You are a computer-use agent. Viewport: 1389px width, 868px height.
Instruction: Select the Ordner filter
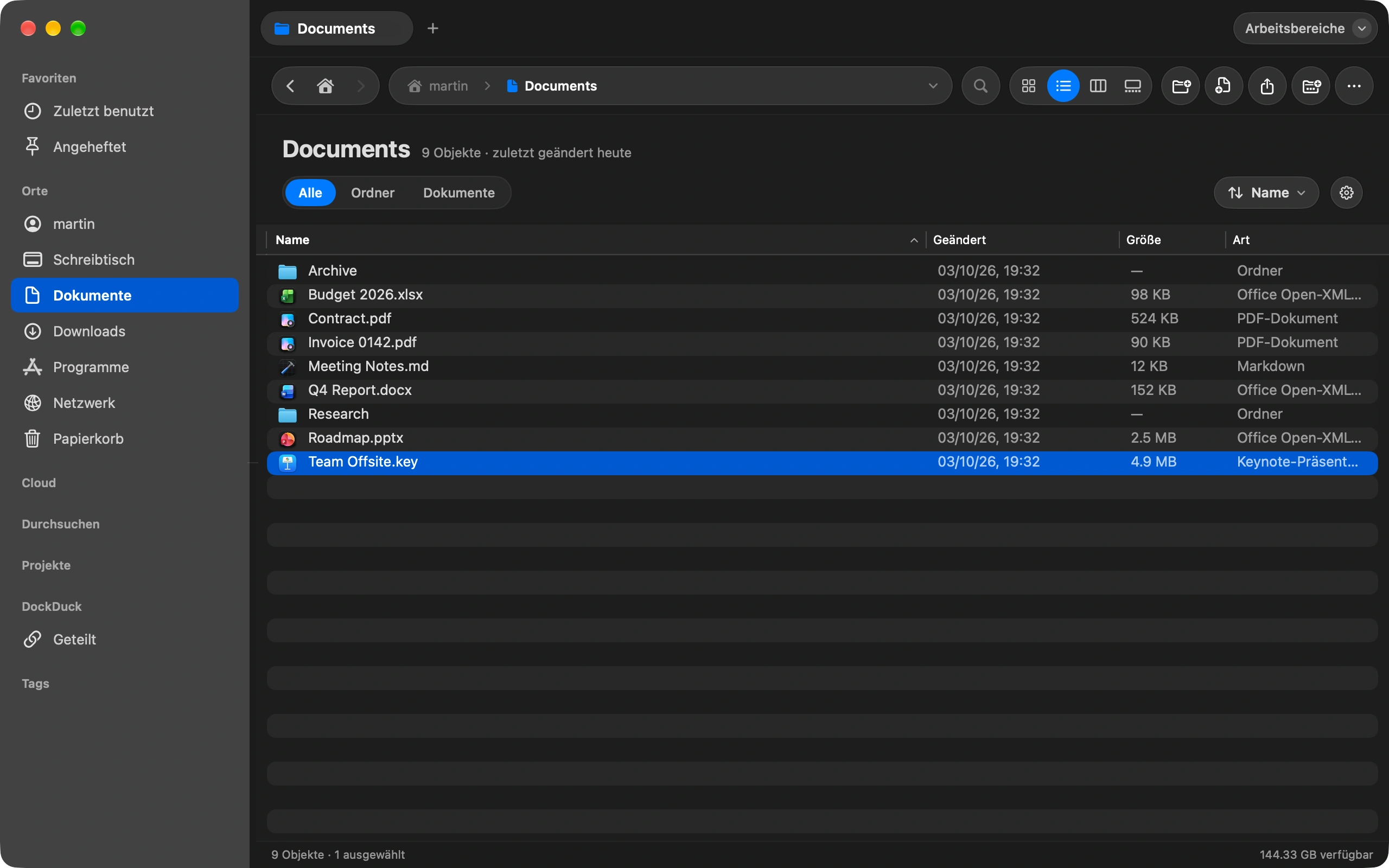[x=373, y=193]
